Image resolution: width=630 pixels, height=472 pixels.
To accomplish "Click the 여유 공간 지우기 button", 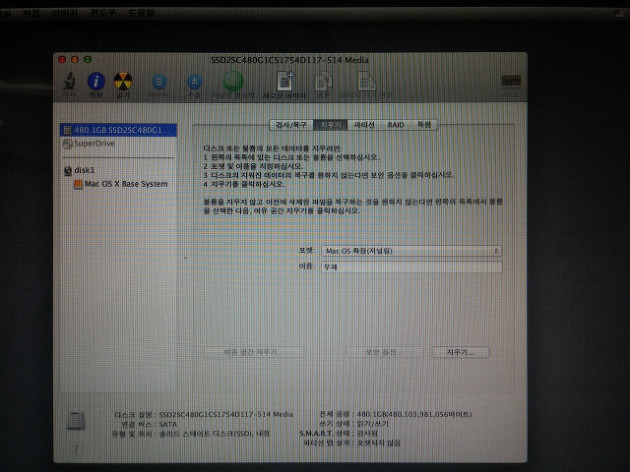I will click(253, 352).
